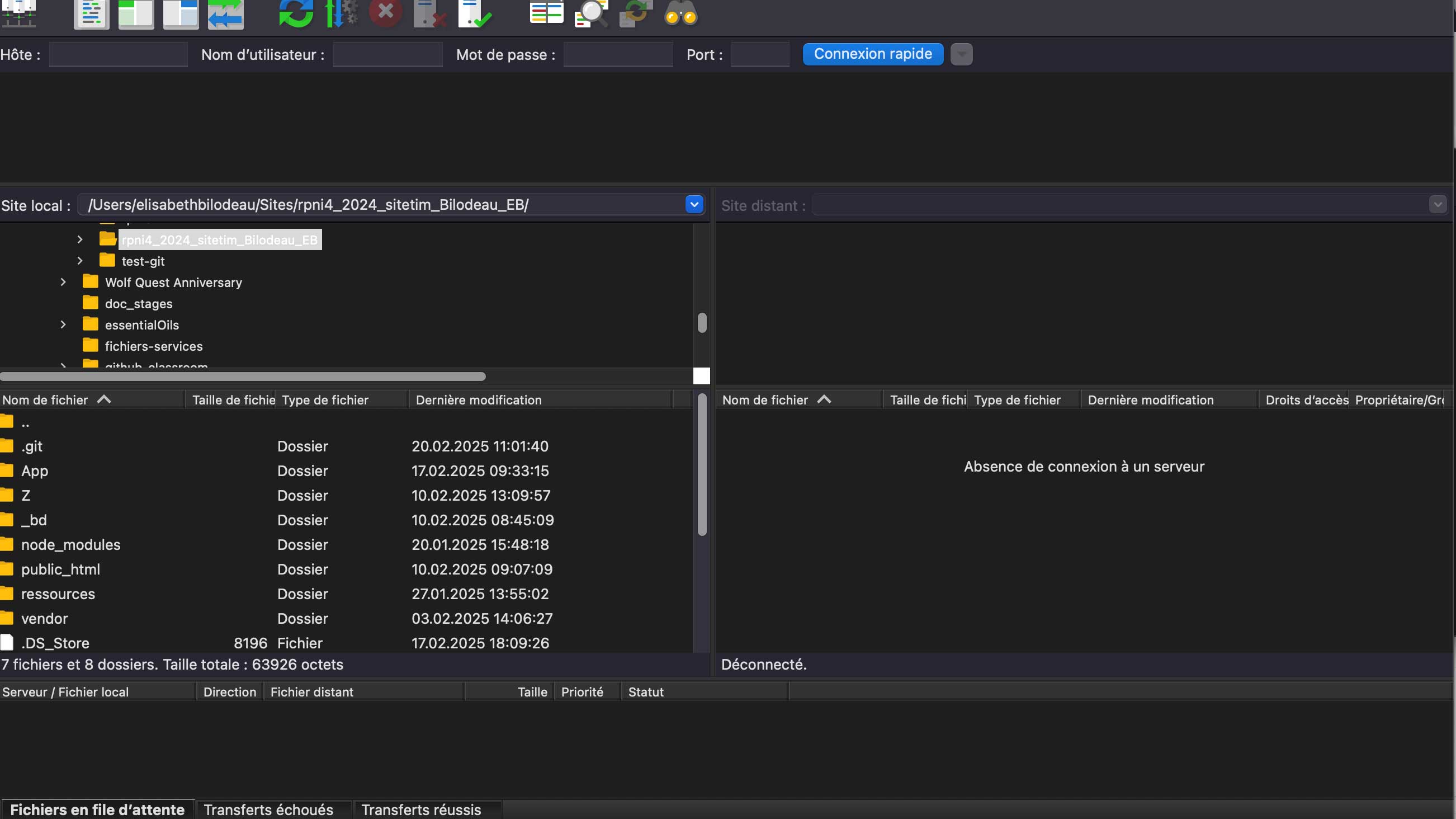This screenshot has width=1456, height=819.
Task: Expand the Wolf Quest Anniversary folder
Action: [63, 282]
